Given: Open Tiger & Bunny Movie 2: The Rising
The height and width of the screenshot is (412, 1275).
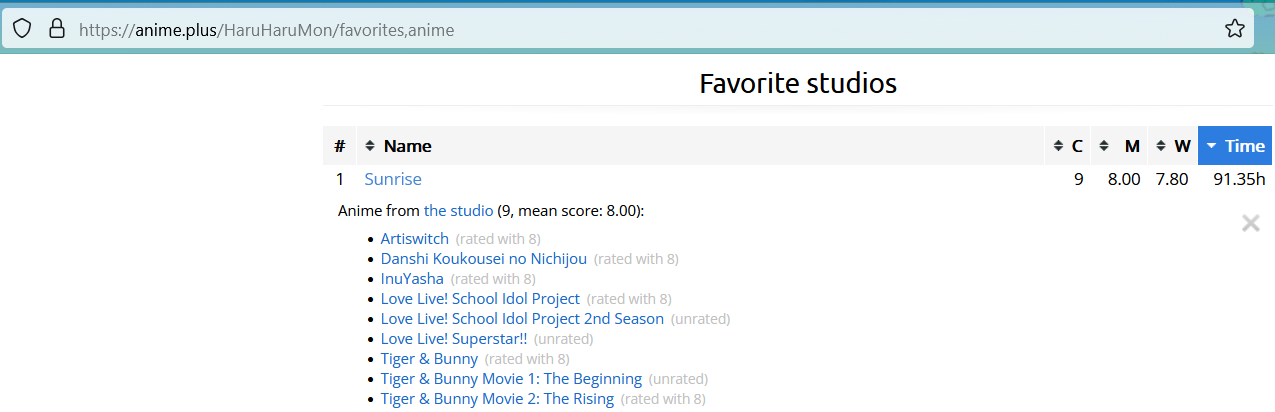Looking at the screenshot, I should click(497, 399).
